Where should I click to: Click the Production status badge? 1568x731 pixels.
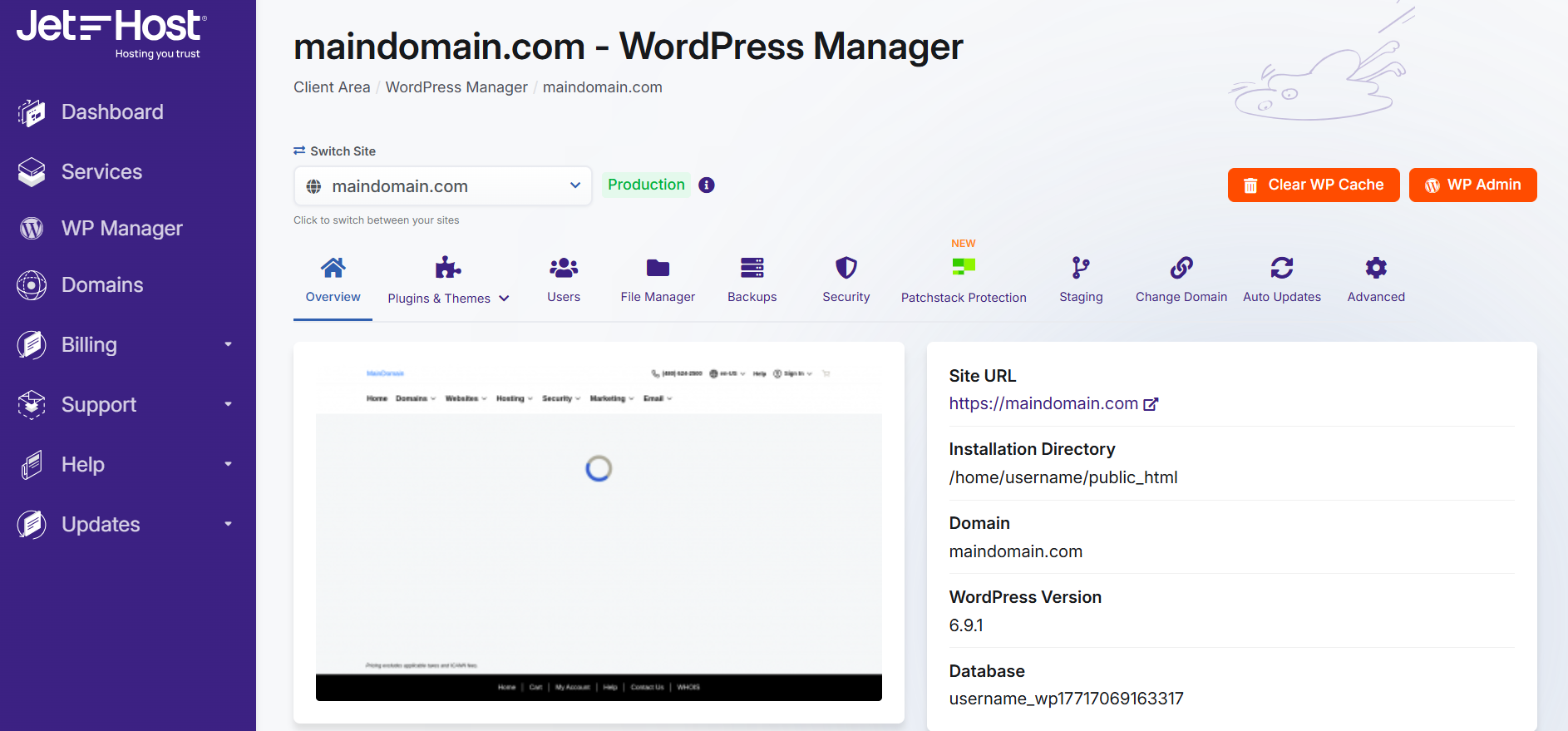tap(646, 185)
